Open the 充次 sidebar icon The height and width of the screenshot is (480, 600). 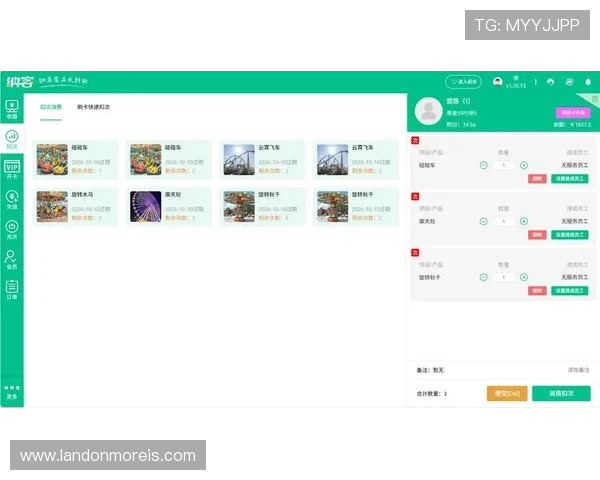pos(12,229)
